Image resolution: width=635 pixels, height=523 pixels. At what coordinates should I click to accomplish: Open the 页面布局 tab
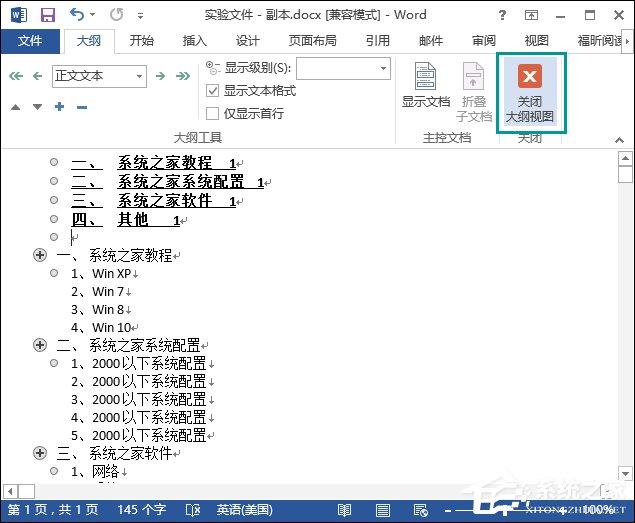pos(312,41)
